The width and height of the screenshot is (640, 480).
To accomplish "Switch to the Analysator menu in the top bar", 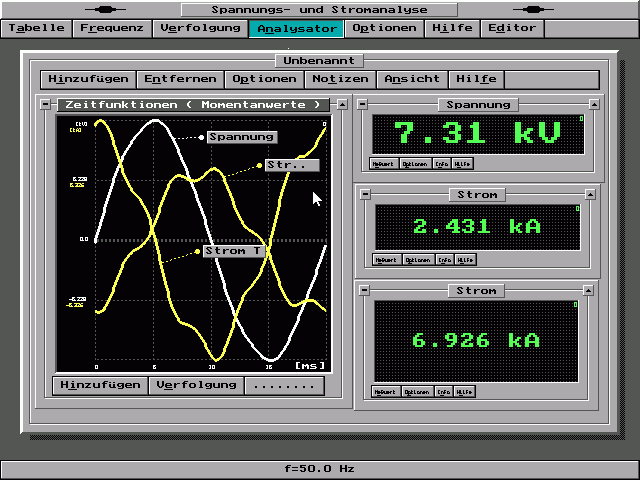I will point(296,28).
